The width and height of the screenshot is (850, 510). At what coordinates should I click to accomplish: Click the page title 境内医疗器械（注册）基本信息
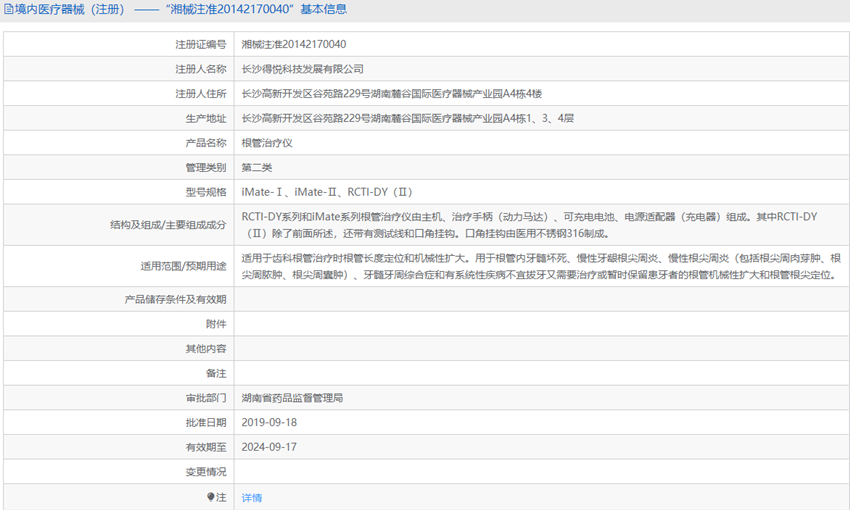(181, 9)
